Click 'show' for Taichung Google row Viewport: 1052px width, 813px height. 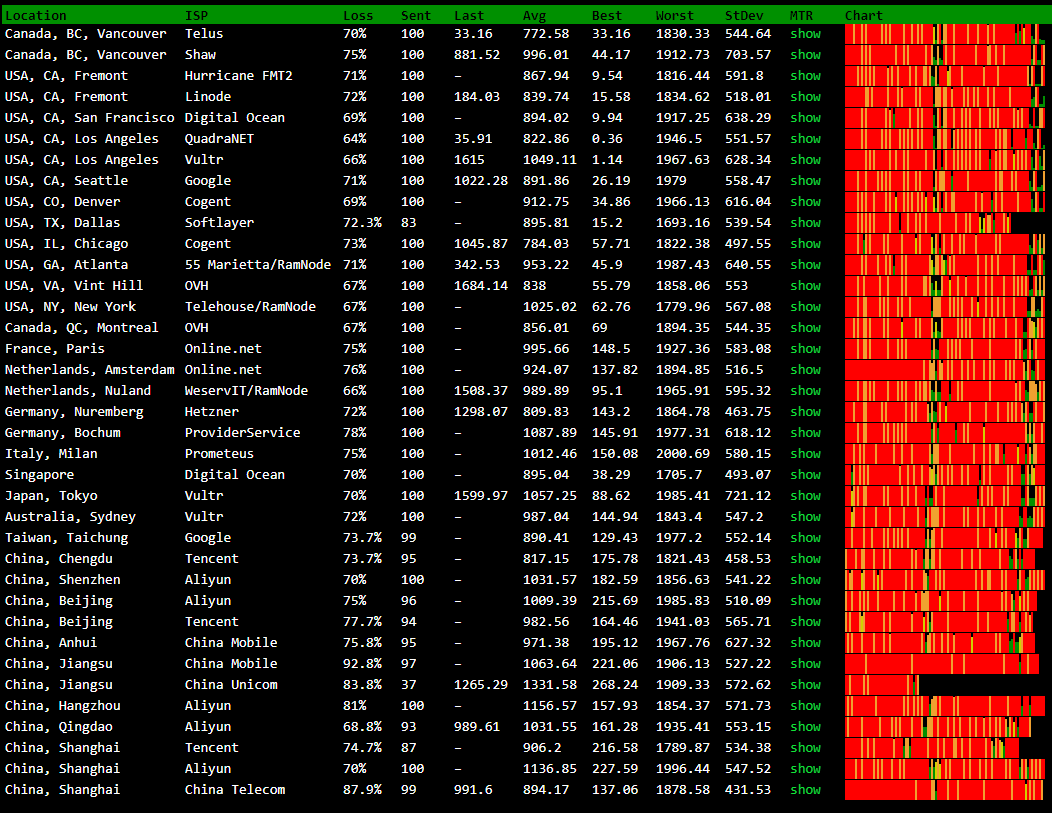click(805, 537)
